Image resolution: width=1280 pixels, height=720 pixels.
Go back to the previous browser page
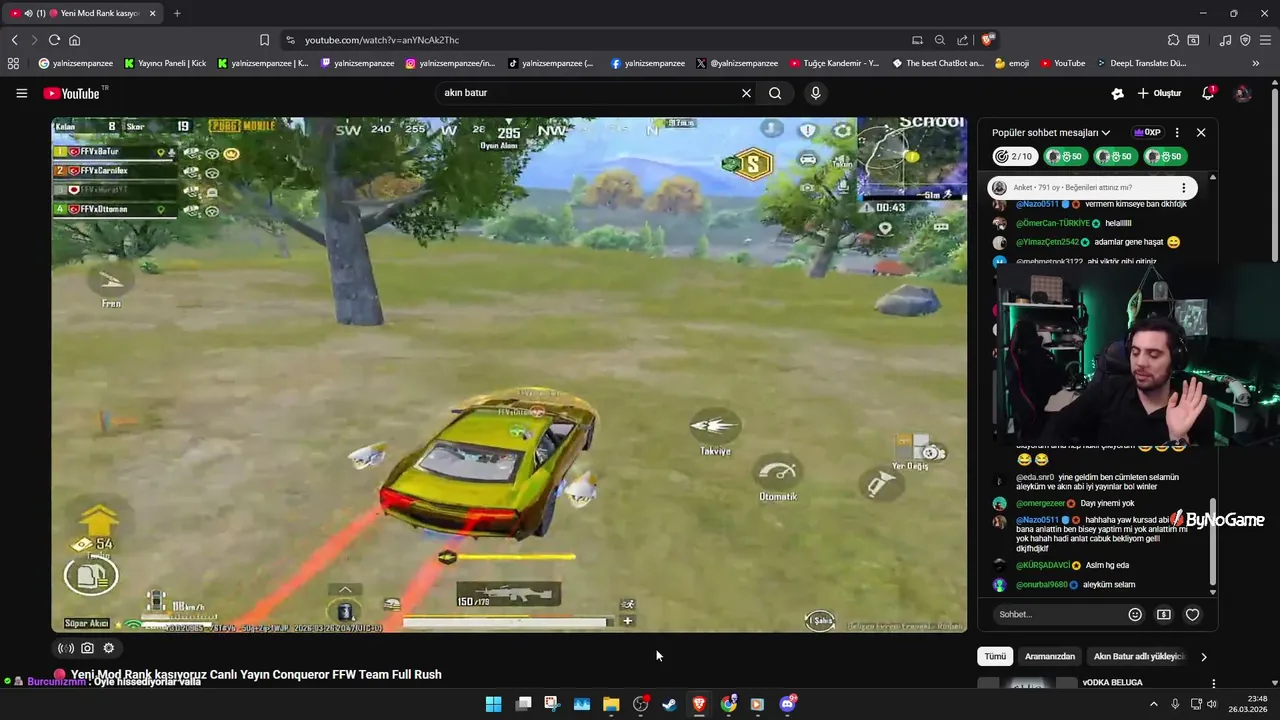(14, 40)
